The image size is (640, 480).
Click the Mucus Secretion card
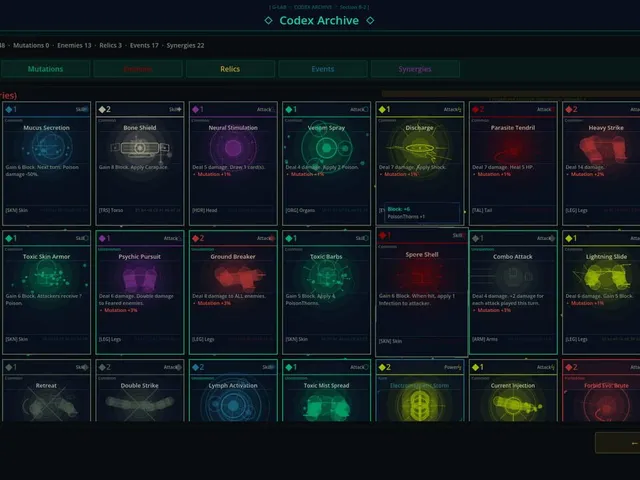click(x=47, y=163)
